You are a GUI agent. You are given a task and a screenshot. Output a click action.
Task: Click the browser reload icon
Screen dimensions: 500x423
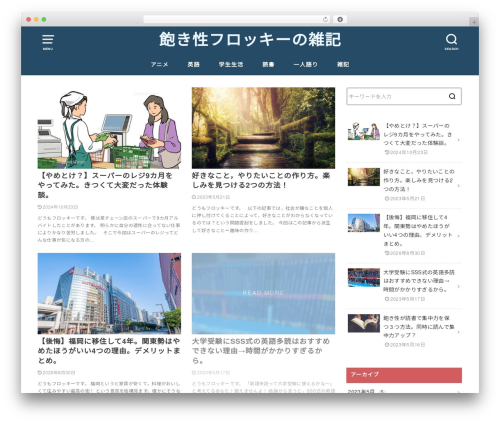325,20
